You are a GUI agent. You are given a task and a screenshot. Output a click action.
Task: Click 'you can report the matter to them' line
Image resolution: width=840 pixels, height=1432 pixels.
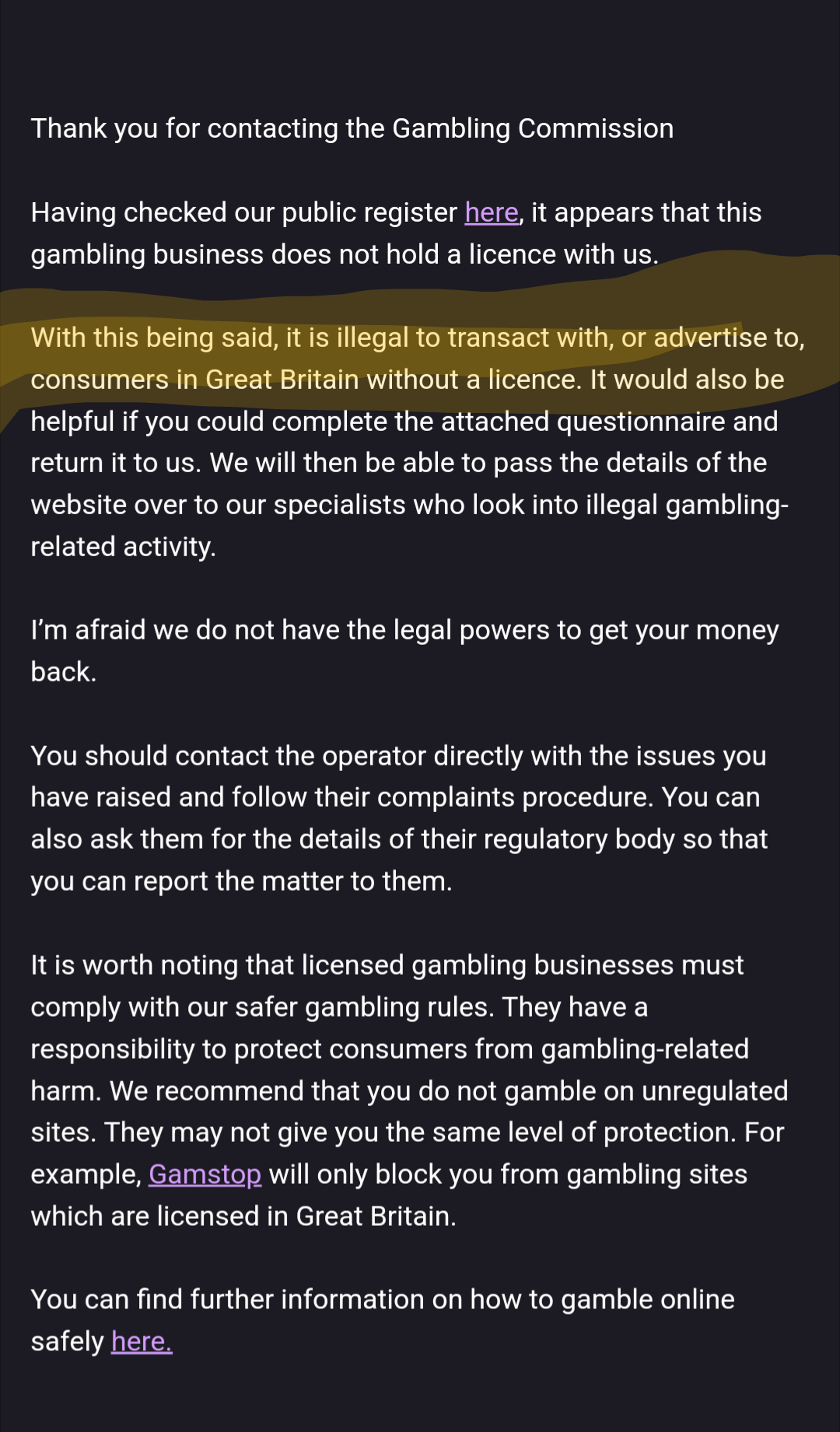241,881
